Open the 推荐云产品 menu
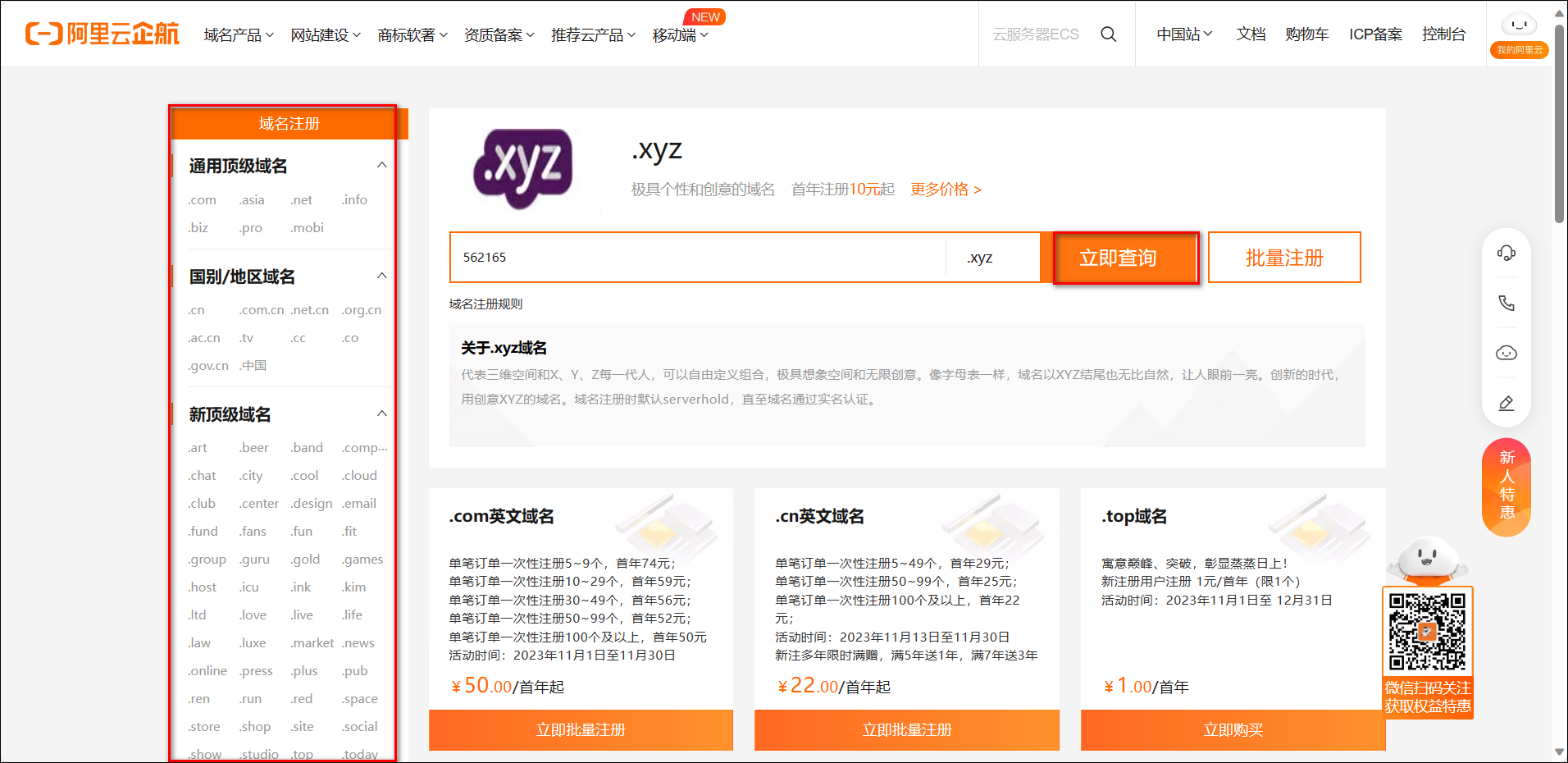The image size is (1568, 763). 593,35
